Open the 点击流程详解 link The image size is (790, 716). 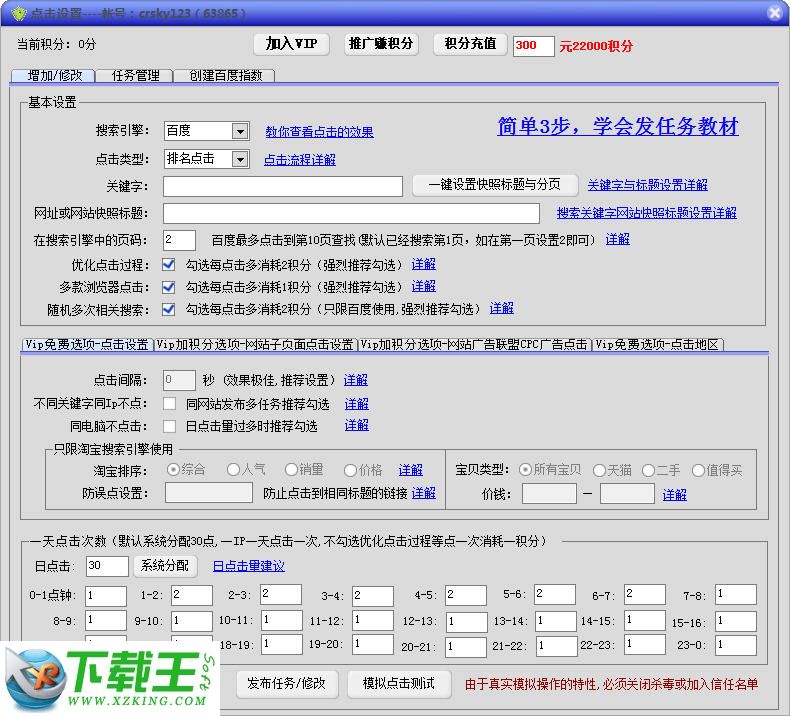pyautogui.click(x=300, y=160)
